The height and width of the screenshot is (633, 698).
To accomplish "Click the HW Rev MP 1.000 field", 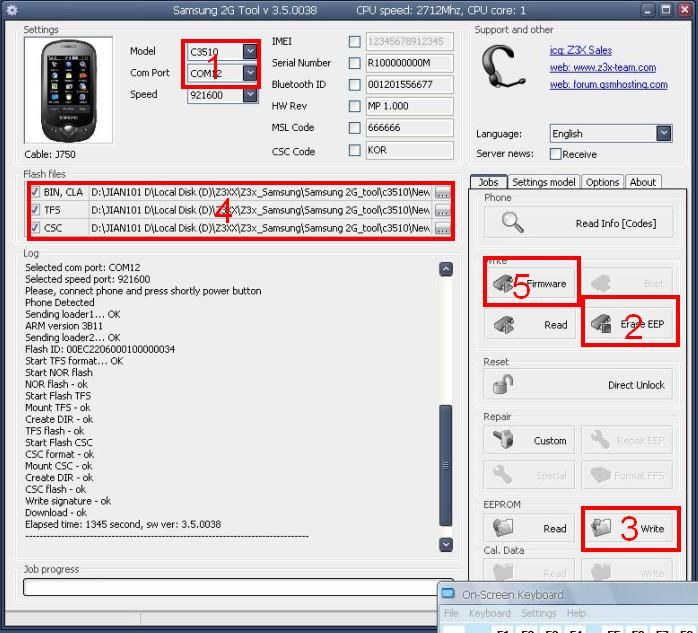I will [x=410, y=106].
